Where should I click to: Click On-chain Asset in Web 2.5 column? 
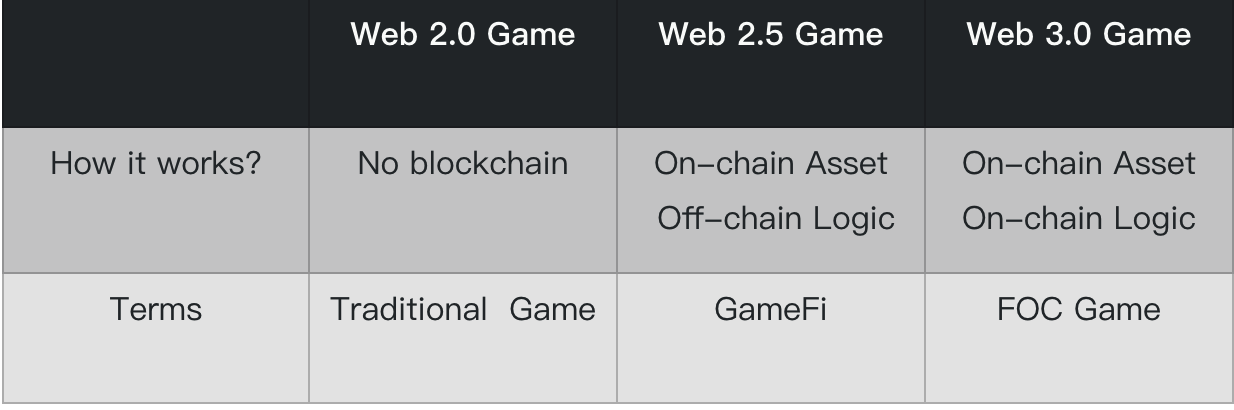[771, 163]
